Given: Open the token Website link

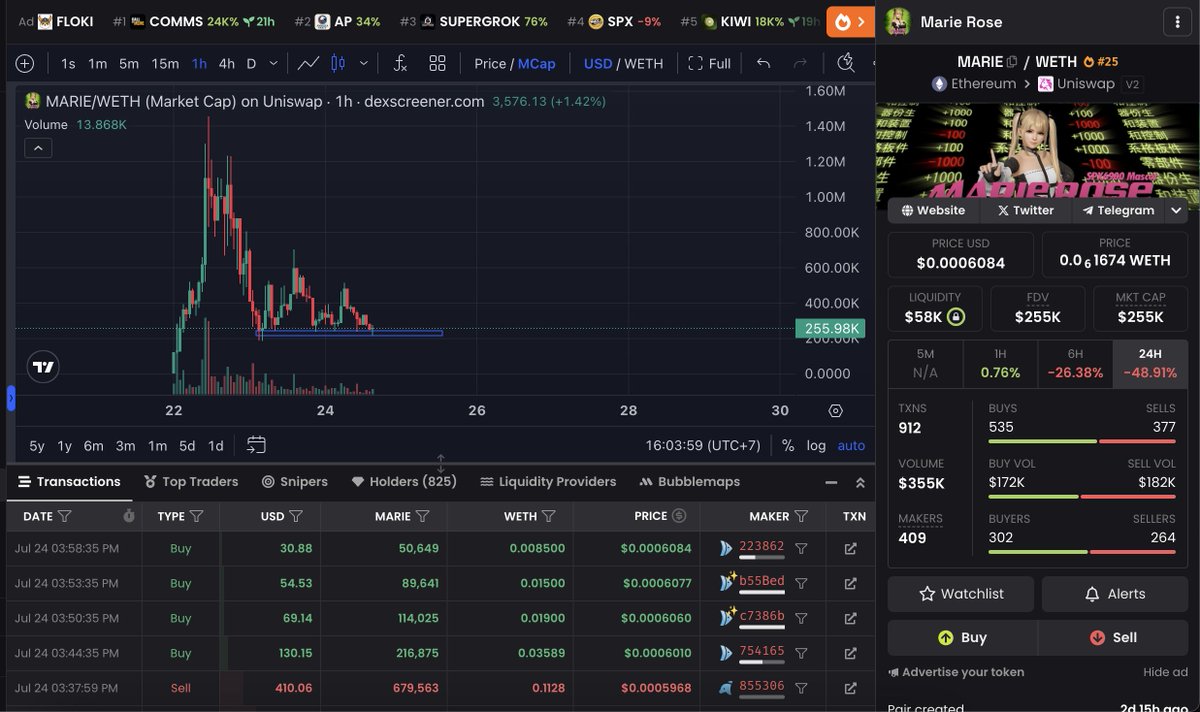Looking at the screenshot, I should coord(933,210).
